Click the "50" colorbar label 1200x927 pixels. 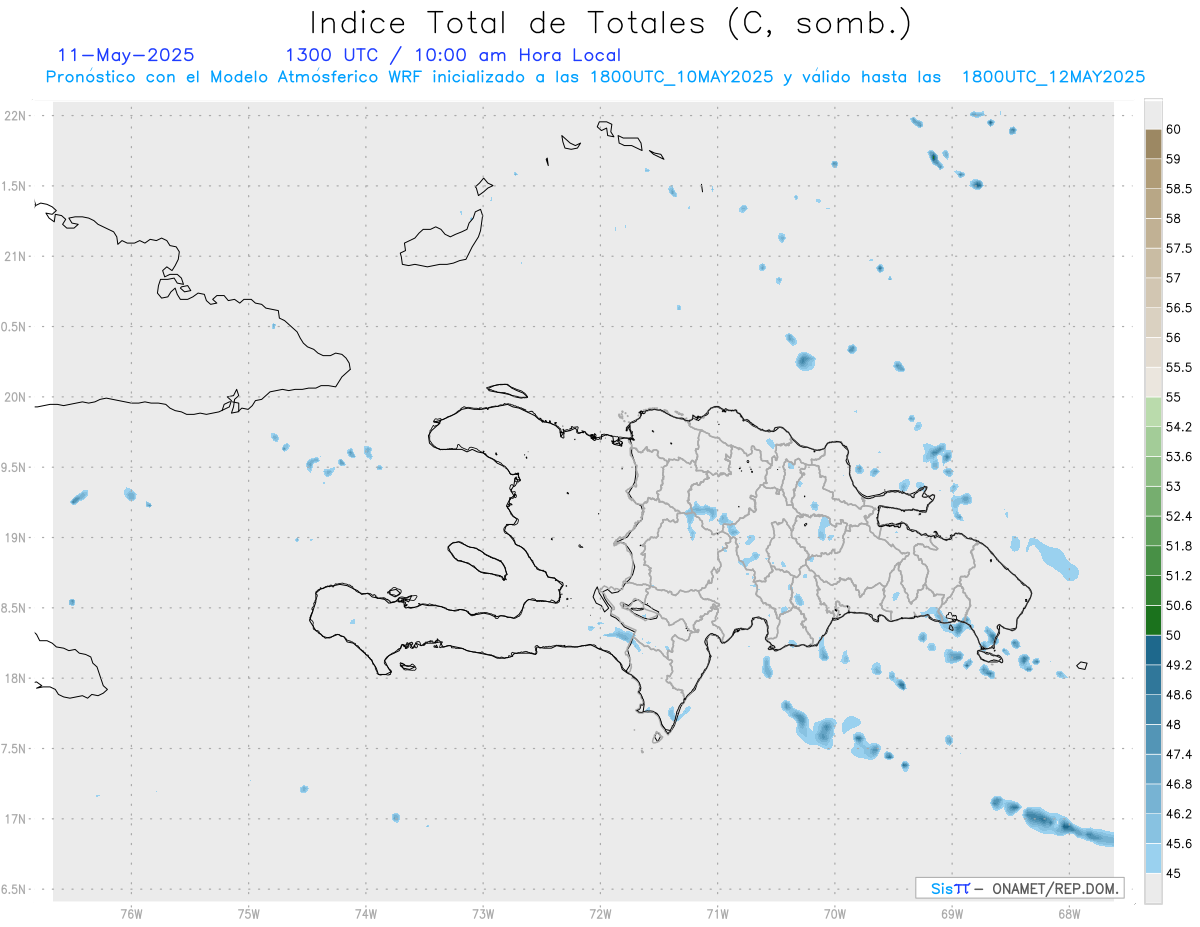pyautogui.click(x=1174, y=635)
